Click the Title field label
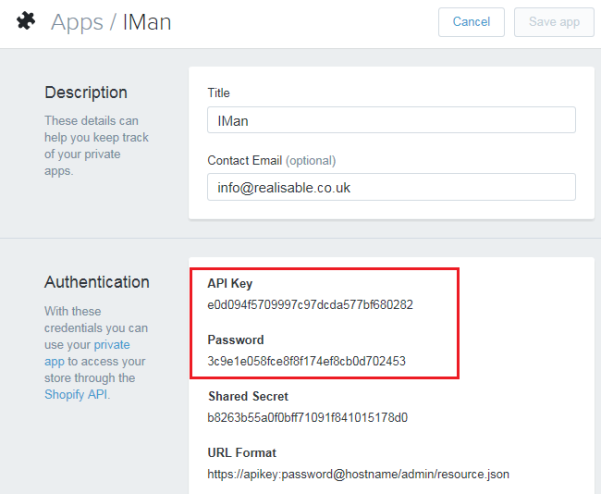 [x=218, y=93]
